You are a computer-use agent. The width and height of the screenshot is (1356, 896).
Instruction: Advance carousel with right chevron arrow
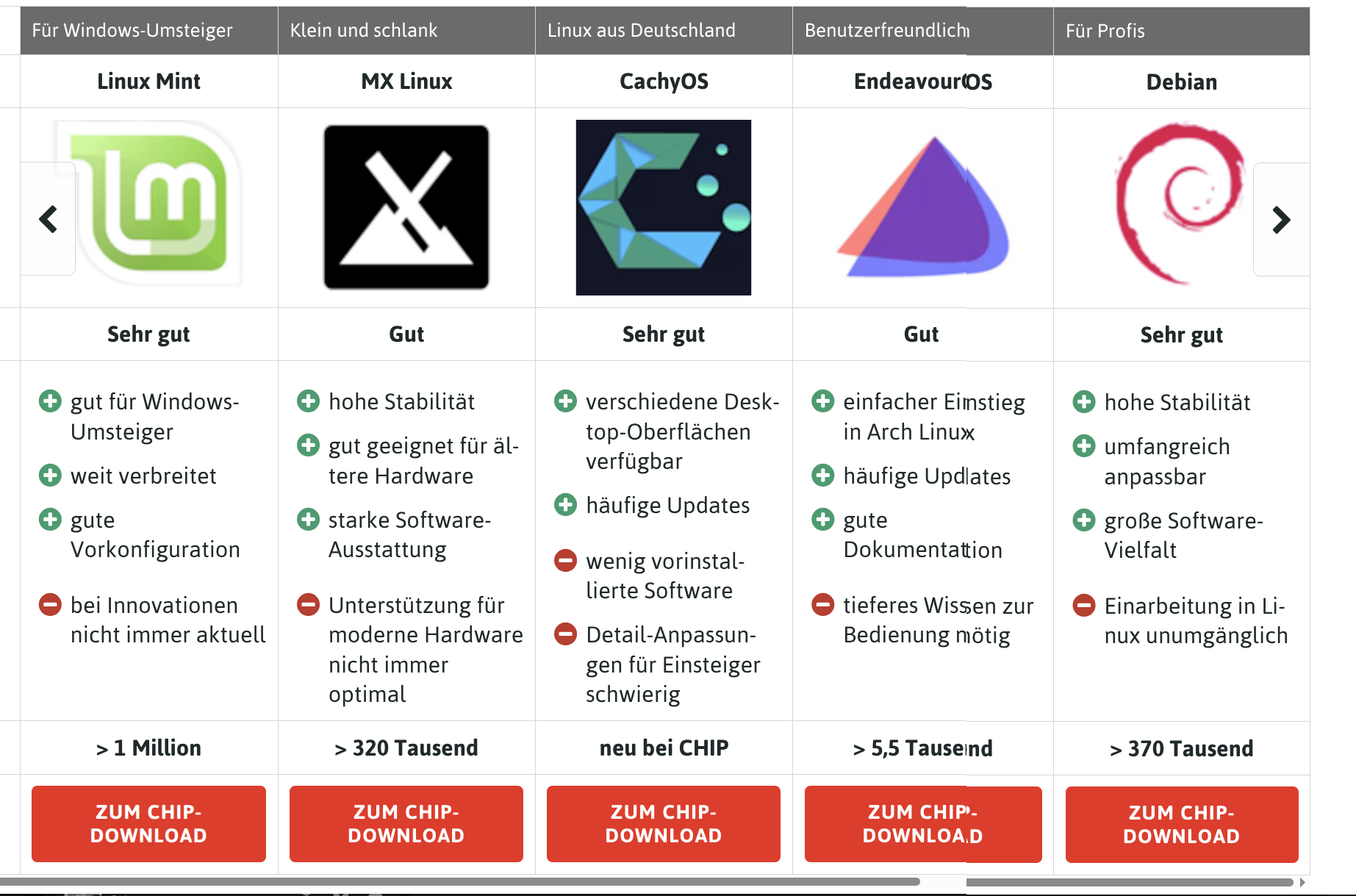(1281, 220)
